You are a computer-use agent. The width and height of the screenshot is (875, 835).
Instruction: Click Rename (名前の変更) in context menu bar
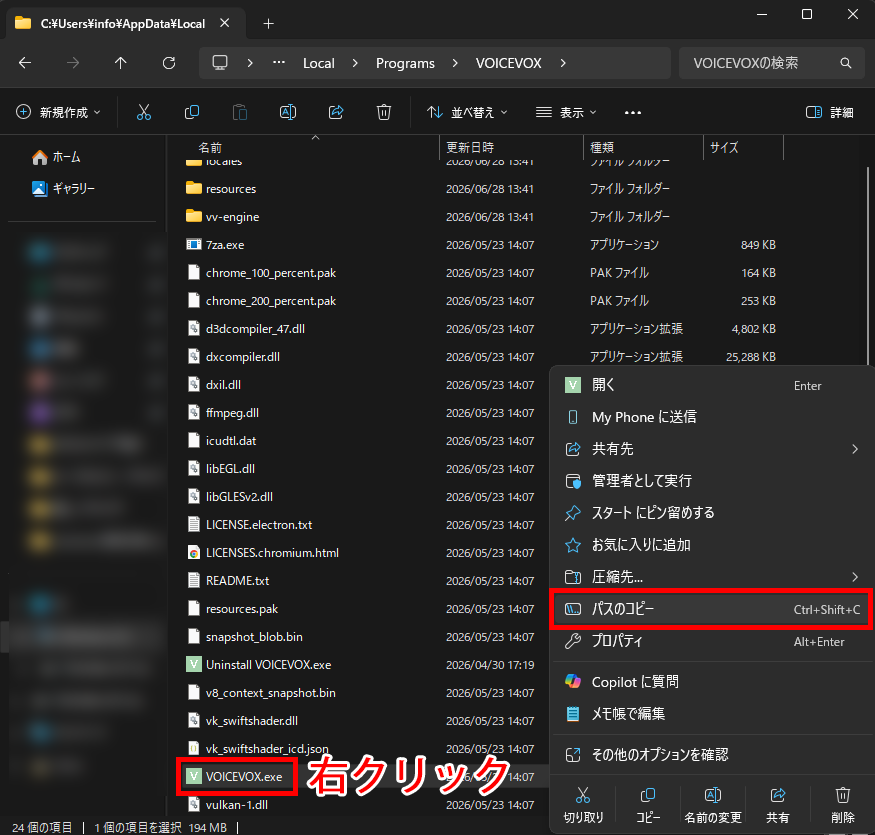tap(713, 805)
